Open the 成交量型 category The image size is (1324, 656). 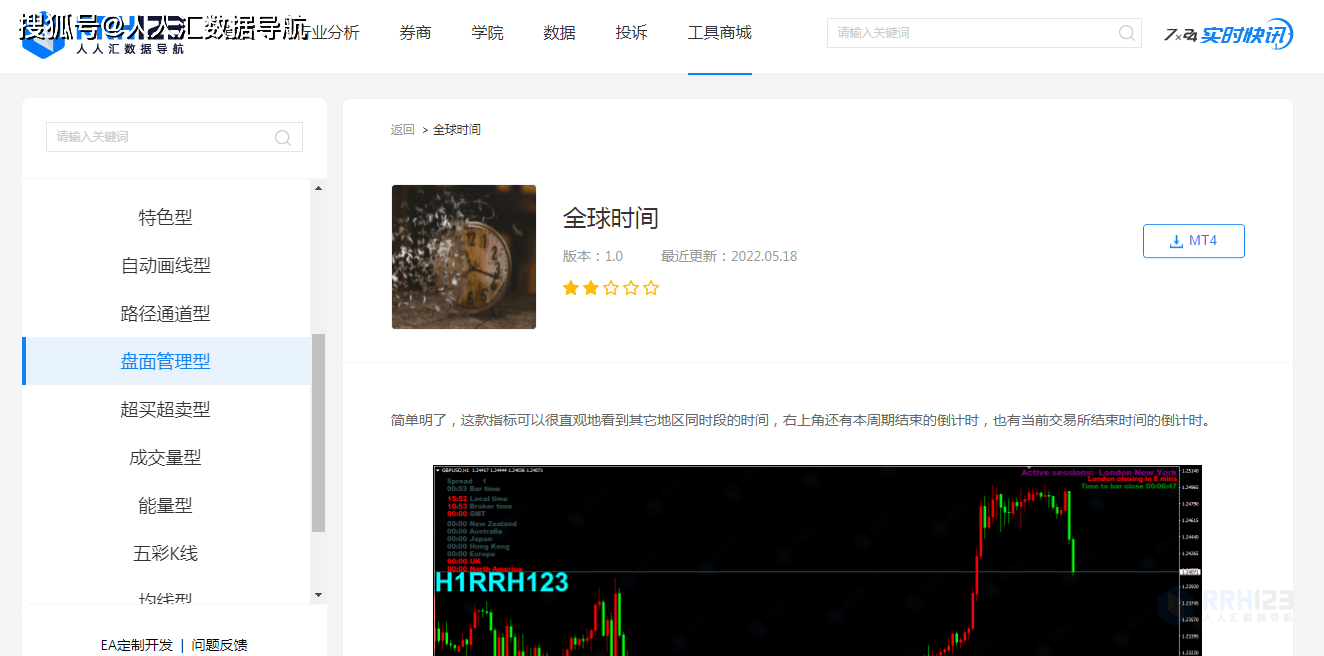tap(165, 457)
